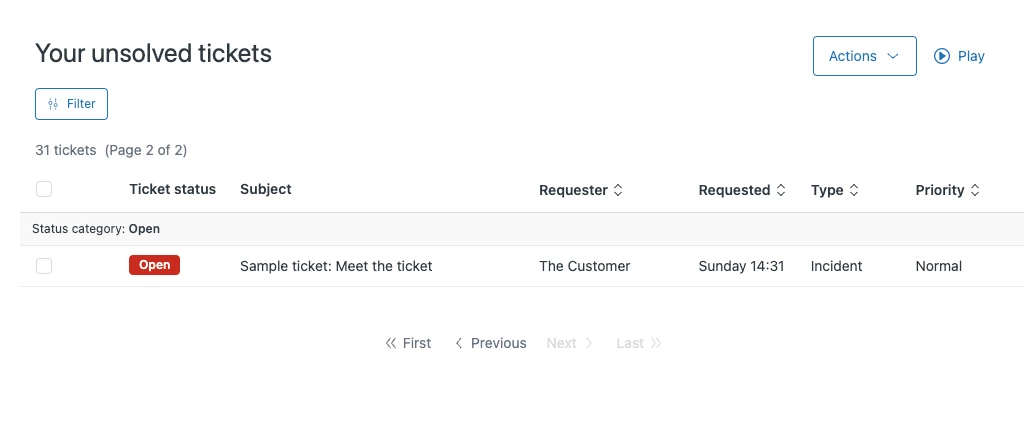Image resolution: width=1024 pixels, height=428 pixels.
Task: Toggle the select-all tickets checkbox
Action: [x=44, y=189]
